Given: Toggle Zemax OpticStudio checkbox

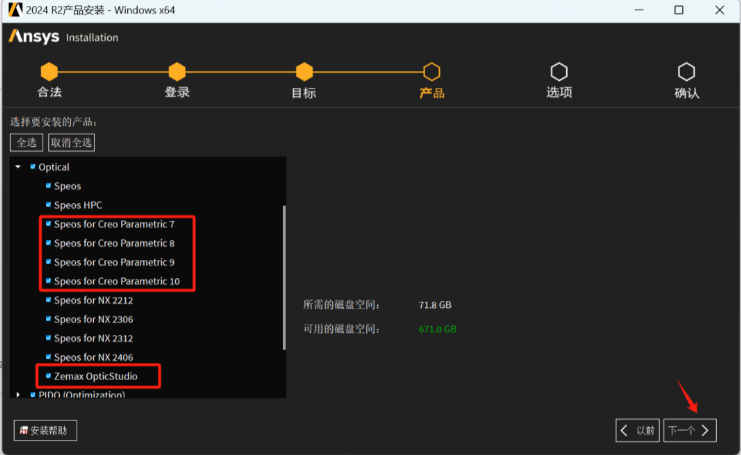Looking at the screenshot, I should tap(47, 376).
